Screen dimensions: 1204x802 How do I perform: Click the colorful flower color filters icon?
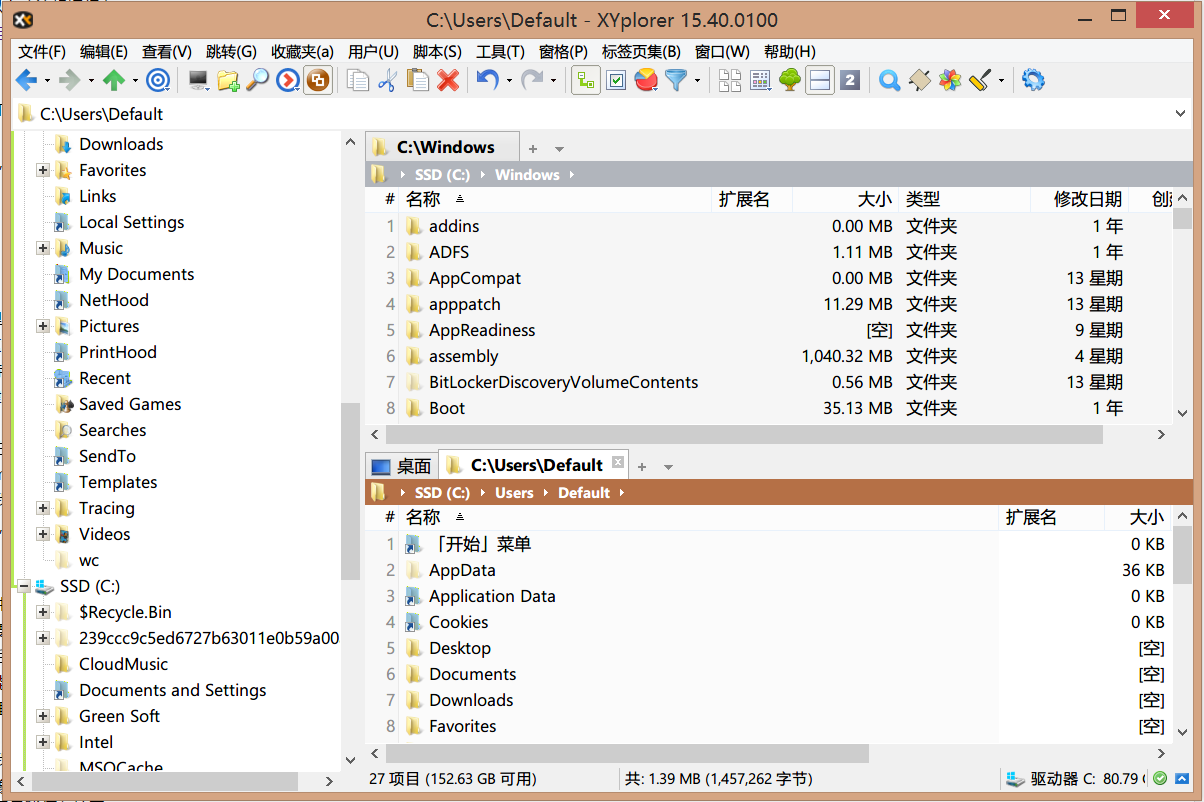(949, 81)
